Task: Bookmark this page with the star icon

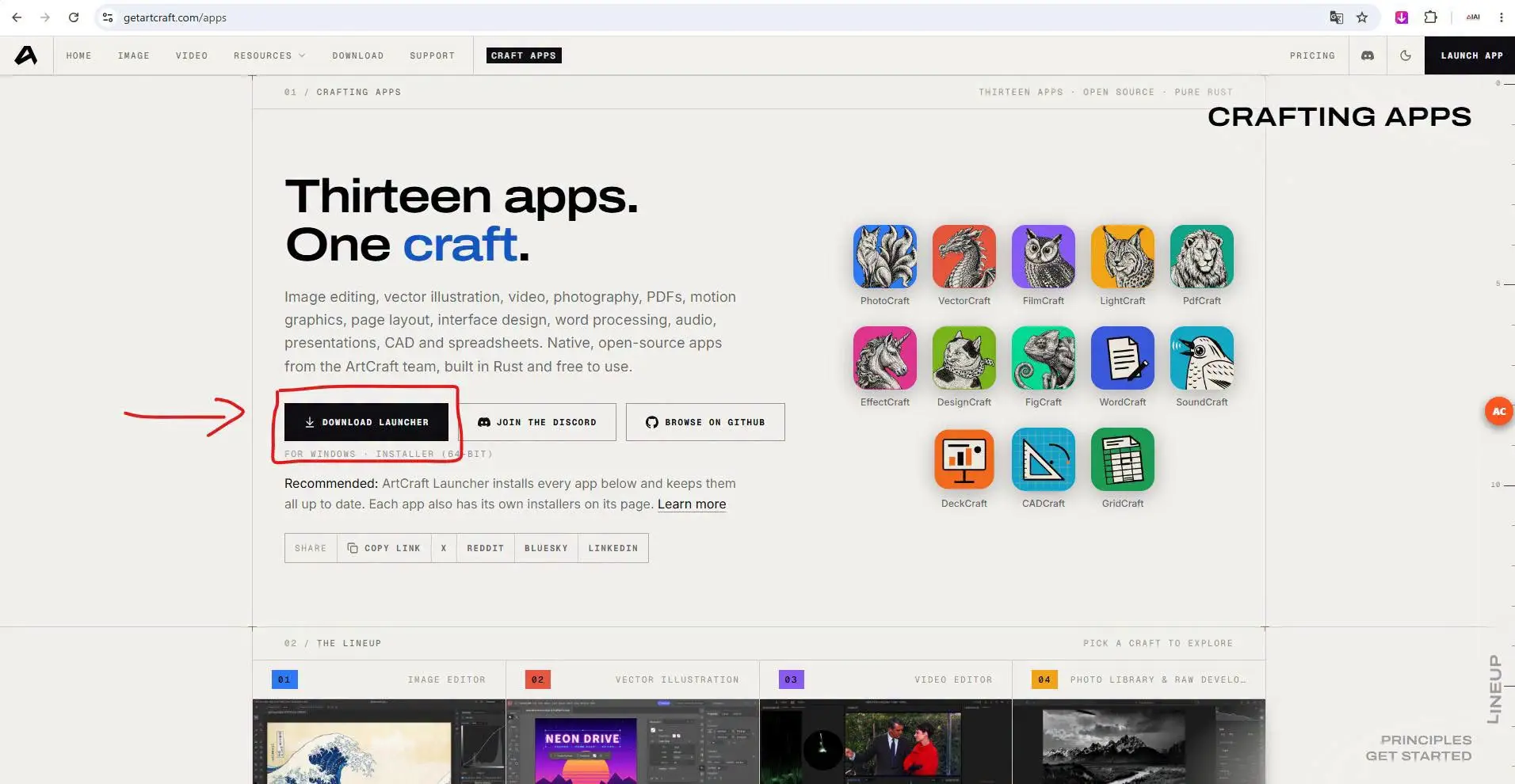Action: (1362, 17)
